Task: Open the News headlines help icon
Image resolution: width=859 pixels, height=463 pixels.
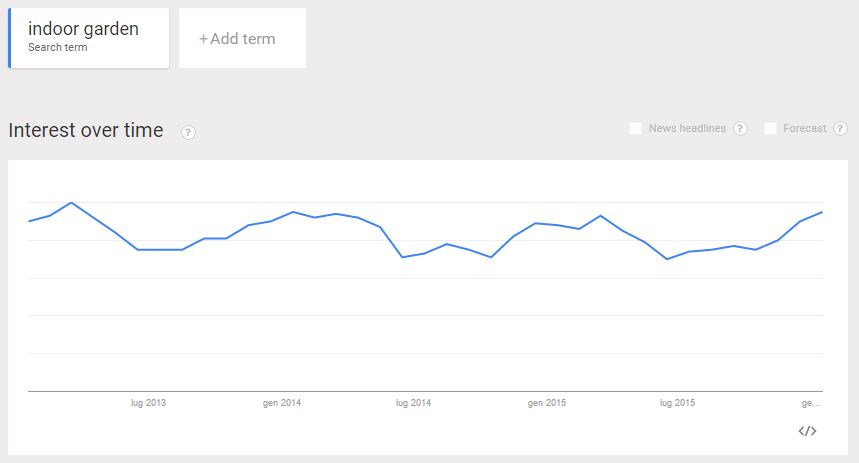Action: pyautogui.click(x=740, y=128)
